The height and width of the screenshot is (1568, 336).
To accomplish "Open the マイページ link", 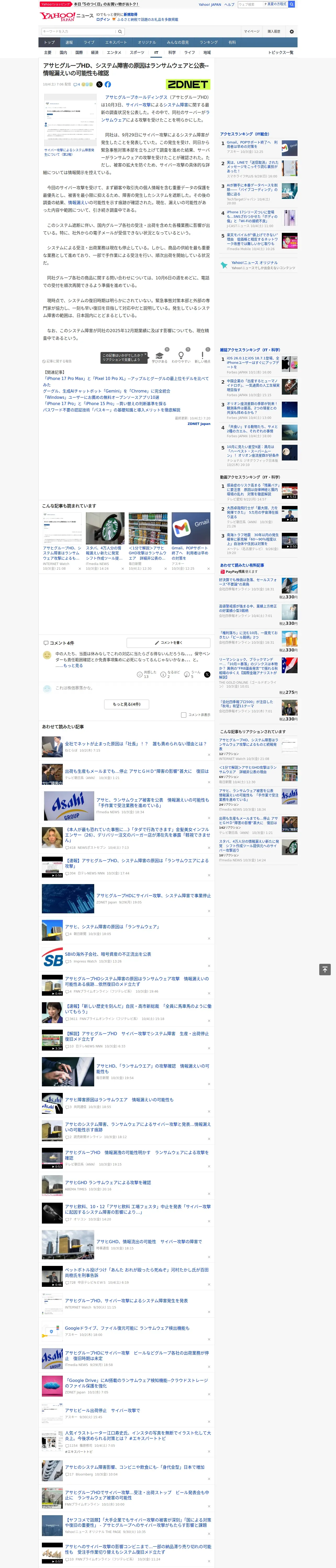I will tap(251, 31).
